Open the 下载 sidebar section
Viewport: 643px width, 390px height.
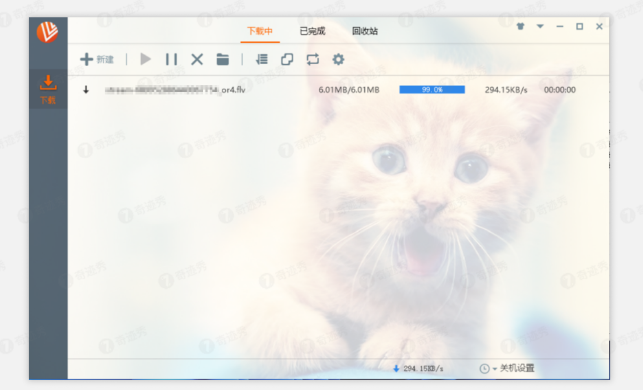[x=48, y=89]
